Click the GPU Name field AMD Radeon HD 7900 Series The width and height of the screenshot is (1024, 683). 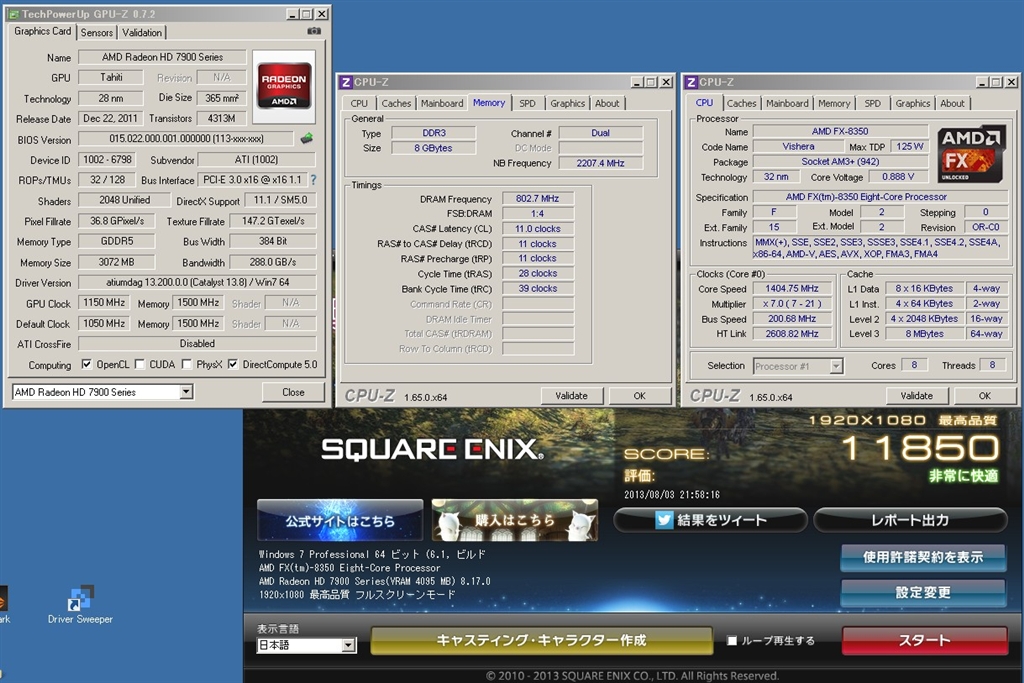(162, 57)
